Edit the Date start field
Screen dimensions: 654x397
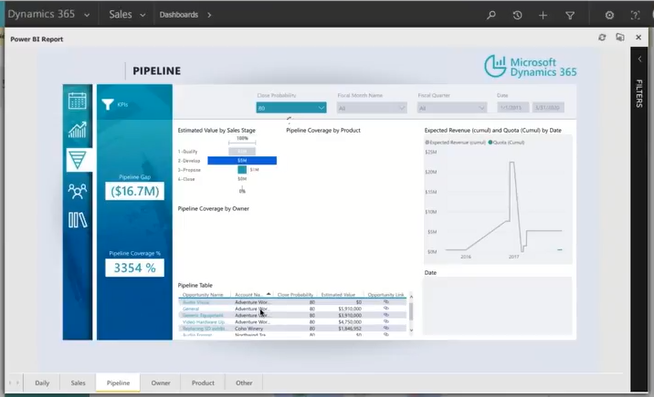click(513, 108)
